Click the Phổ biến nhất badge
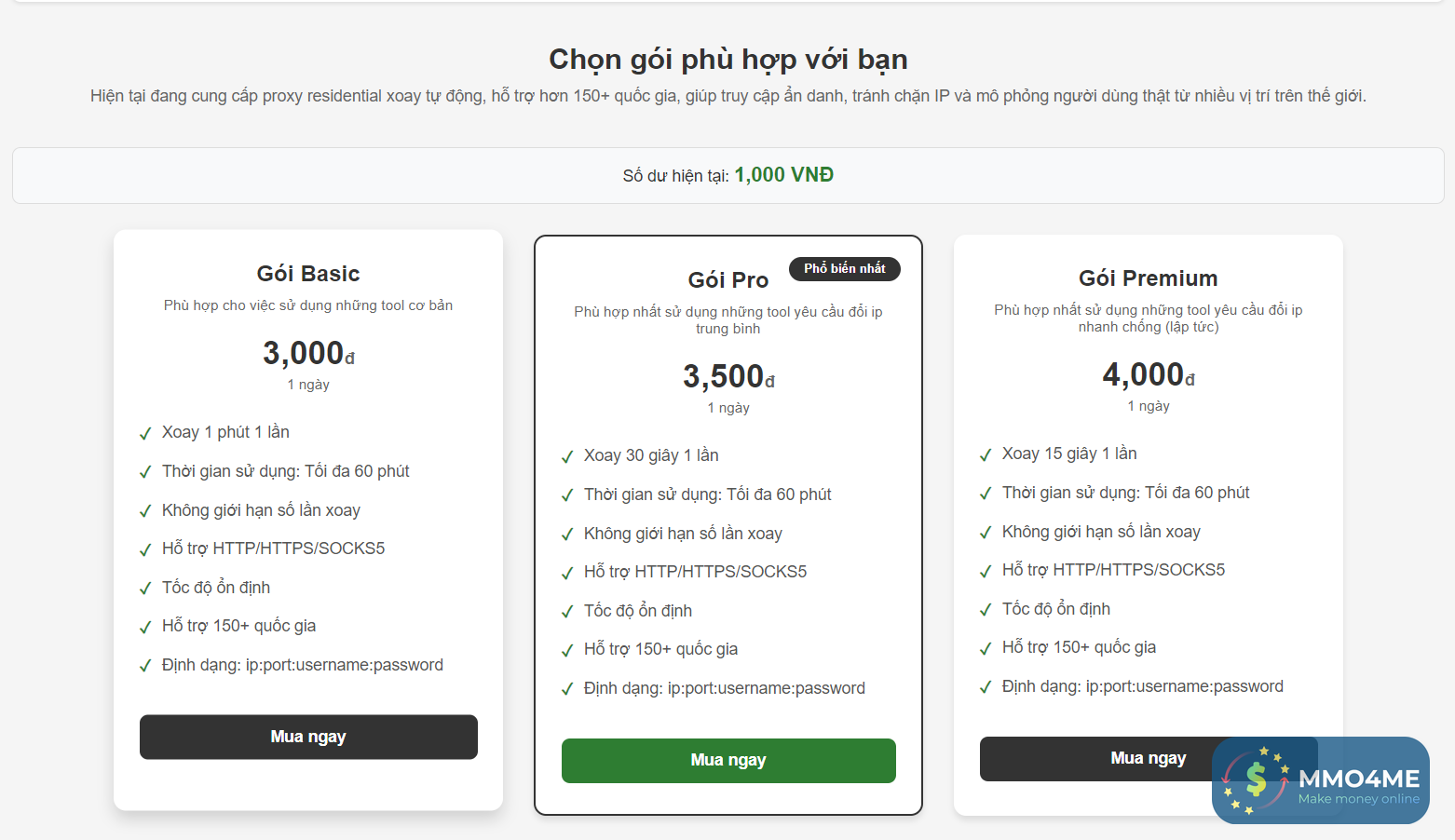This screenshot has width=1455, height=840. point(845,268)
